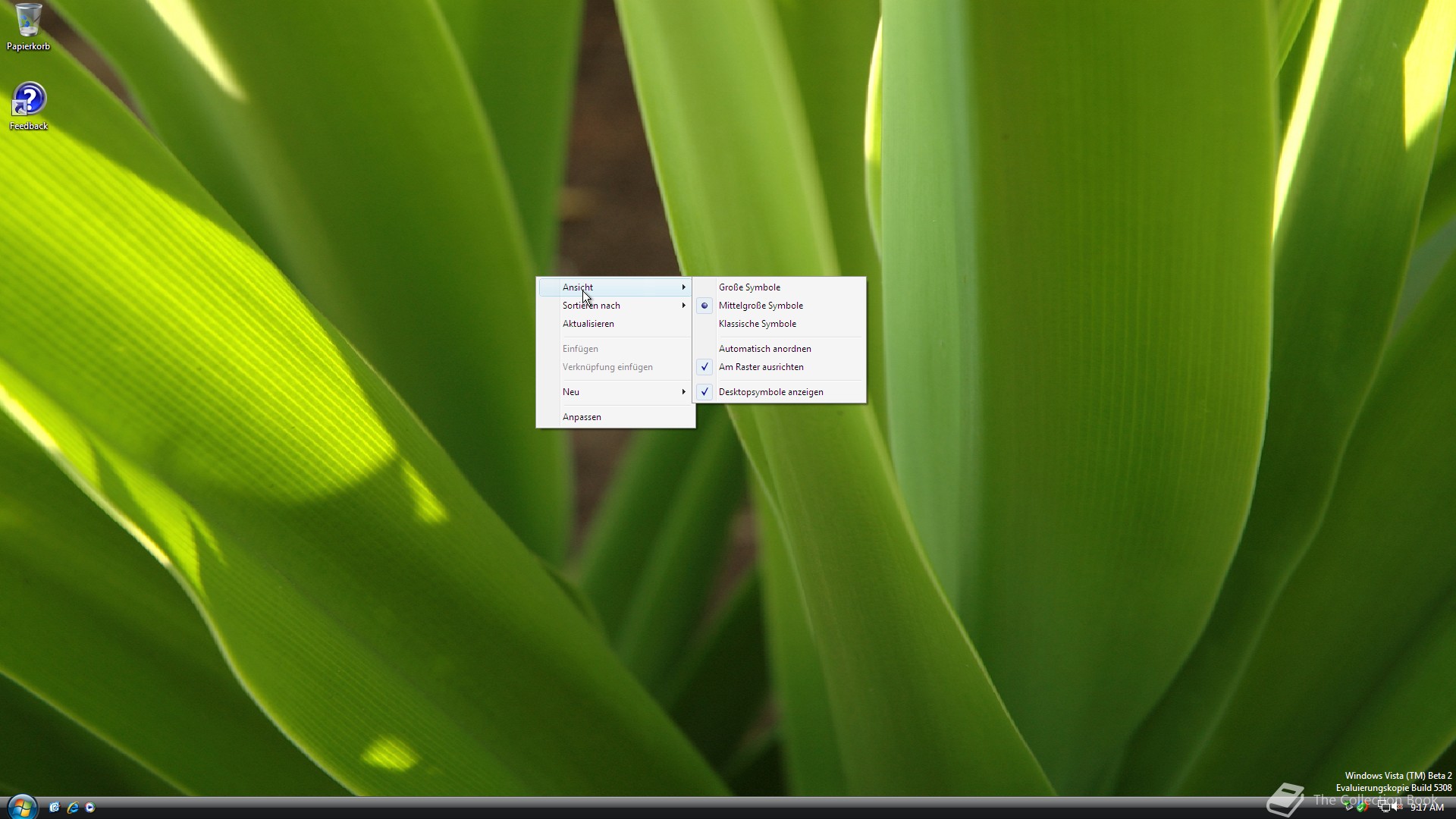Launch Windows Media Player from quick launch
Screen dimensions: 1456x819
coord(90,808)
